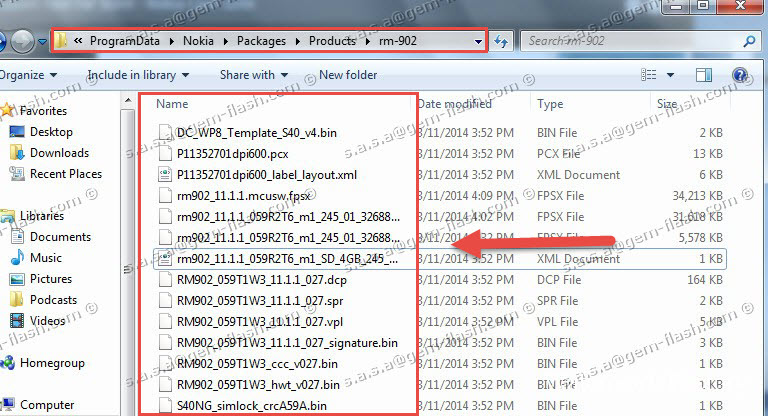This screenshot has width=768, height=416.
Task: Sort by Name column header
Action: coord(172,104)
